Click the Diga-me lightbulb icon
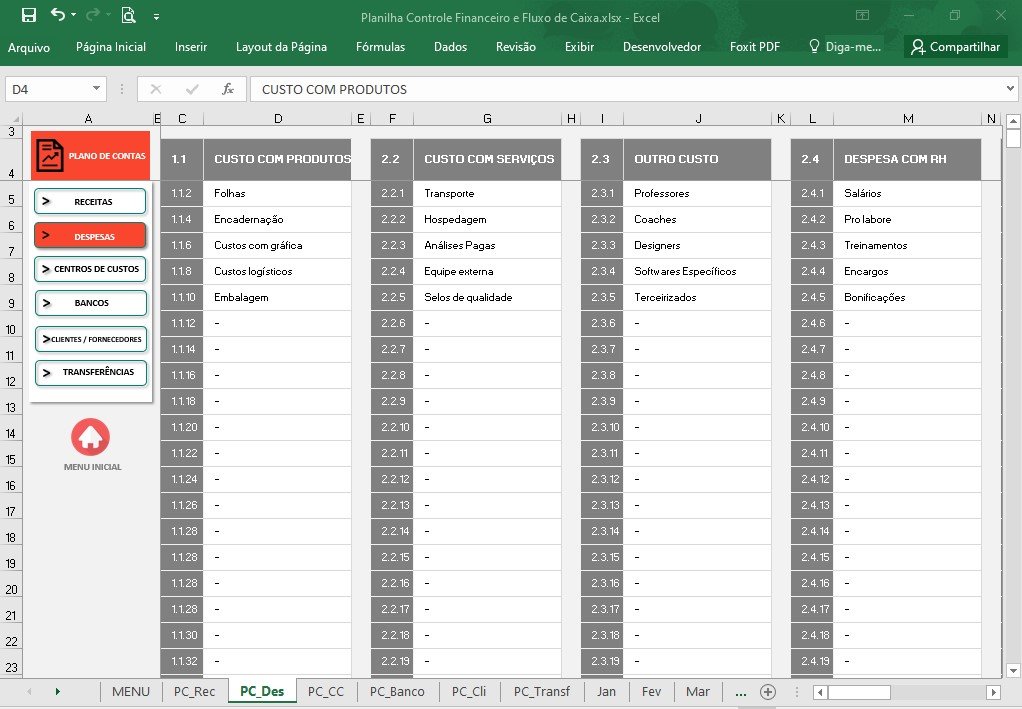 point(813,46)
